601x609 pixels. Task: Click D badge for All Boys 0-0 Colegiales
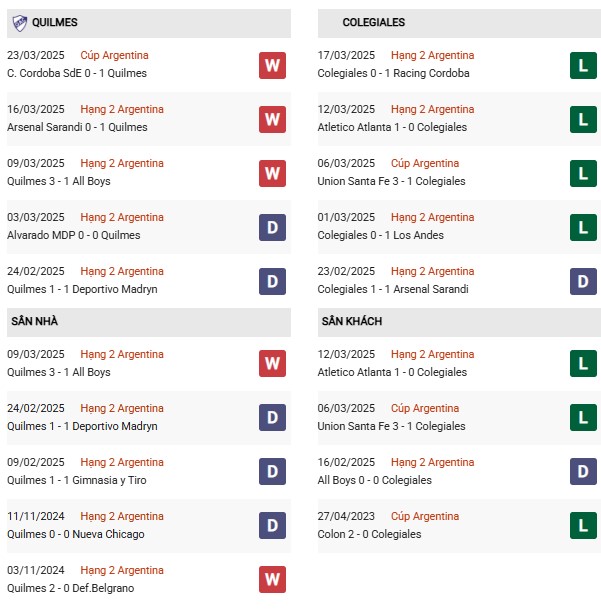coord(583,472)
